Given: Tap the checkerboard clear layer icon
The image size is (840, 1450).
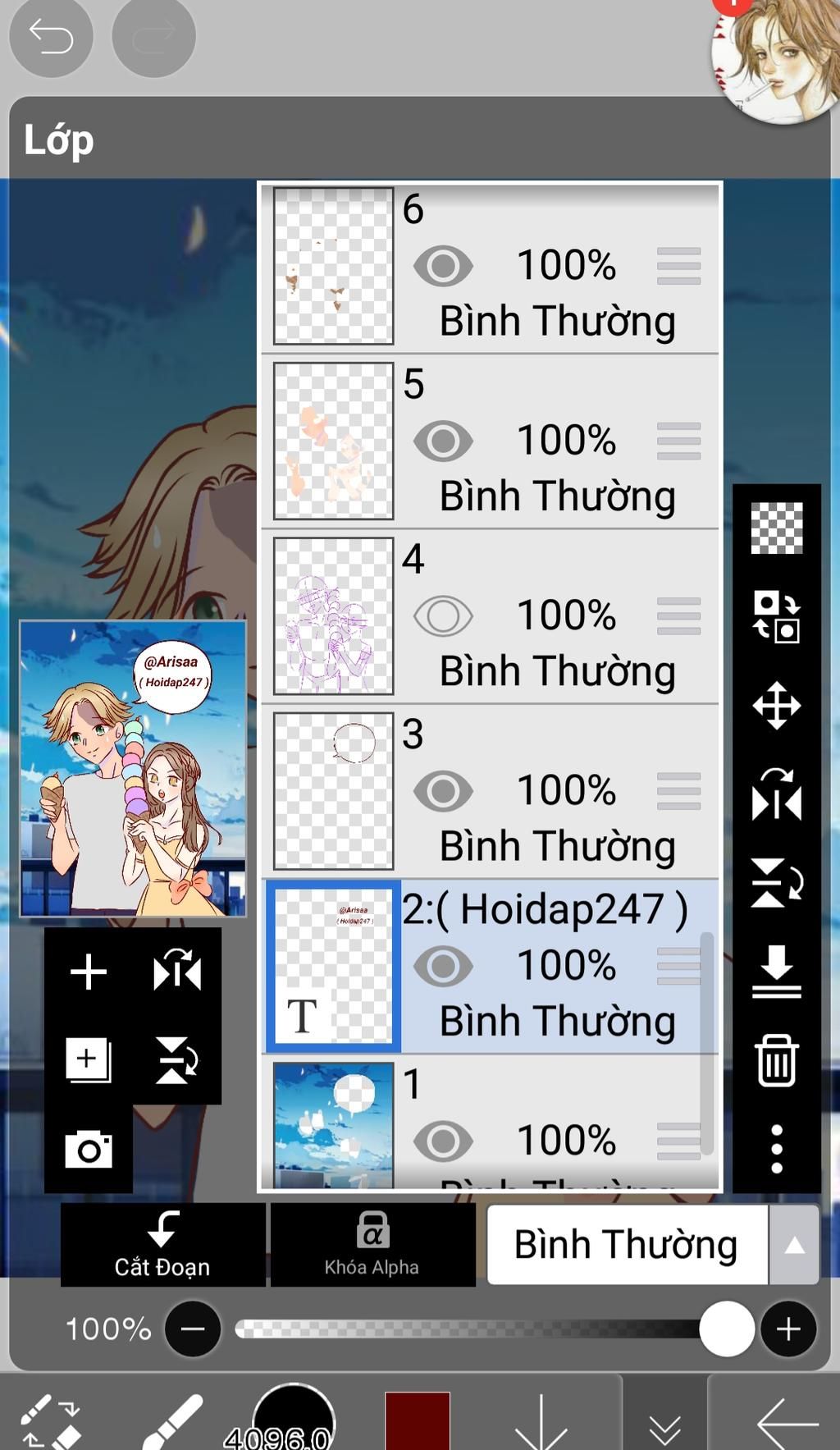Looking at the screenshot, I should (777, 528).
